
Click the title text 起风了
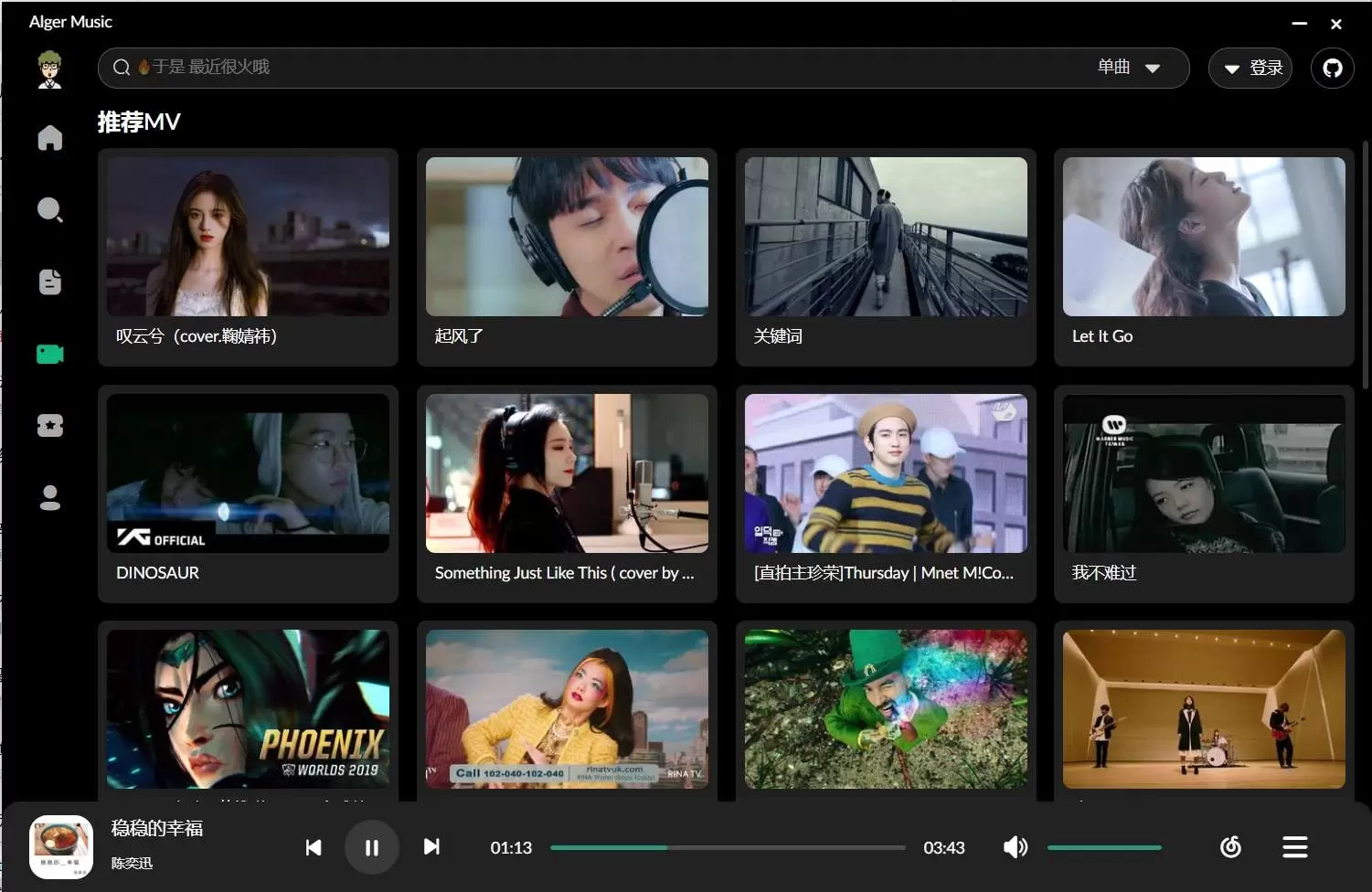point(459,336)
